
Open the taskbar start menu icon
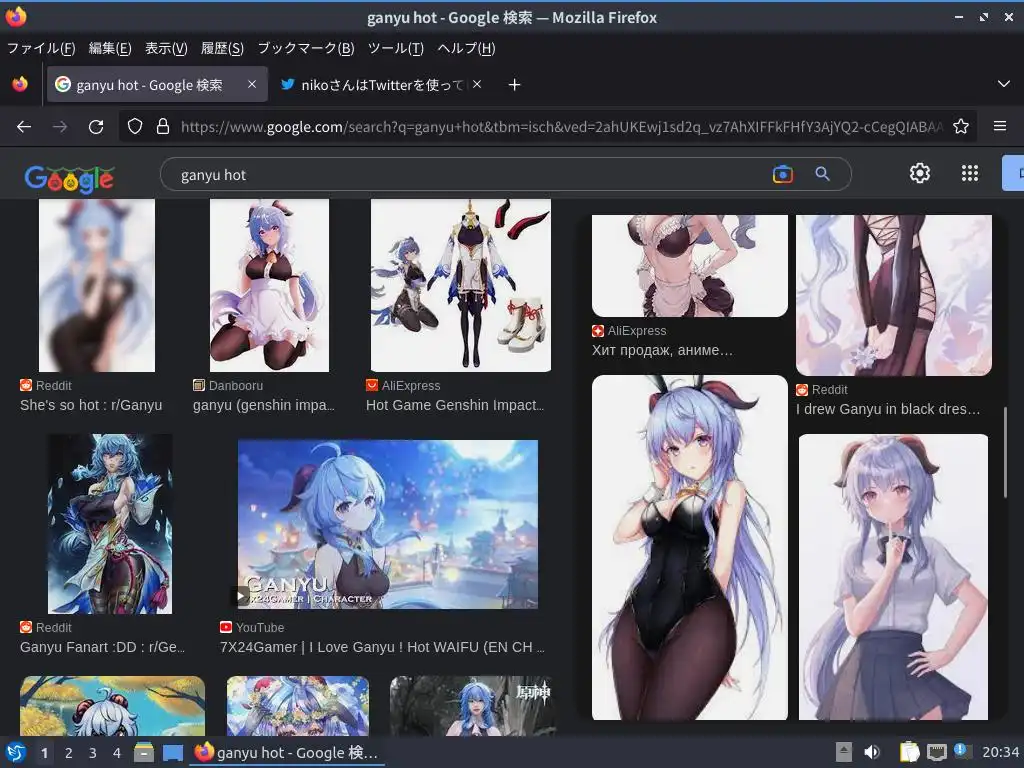pyautogui.click(x=16, y=752)
